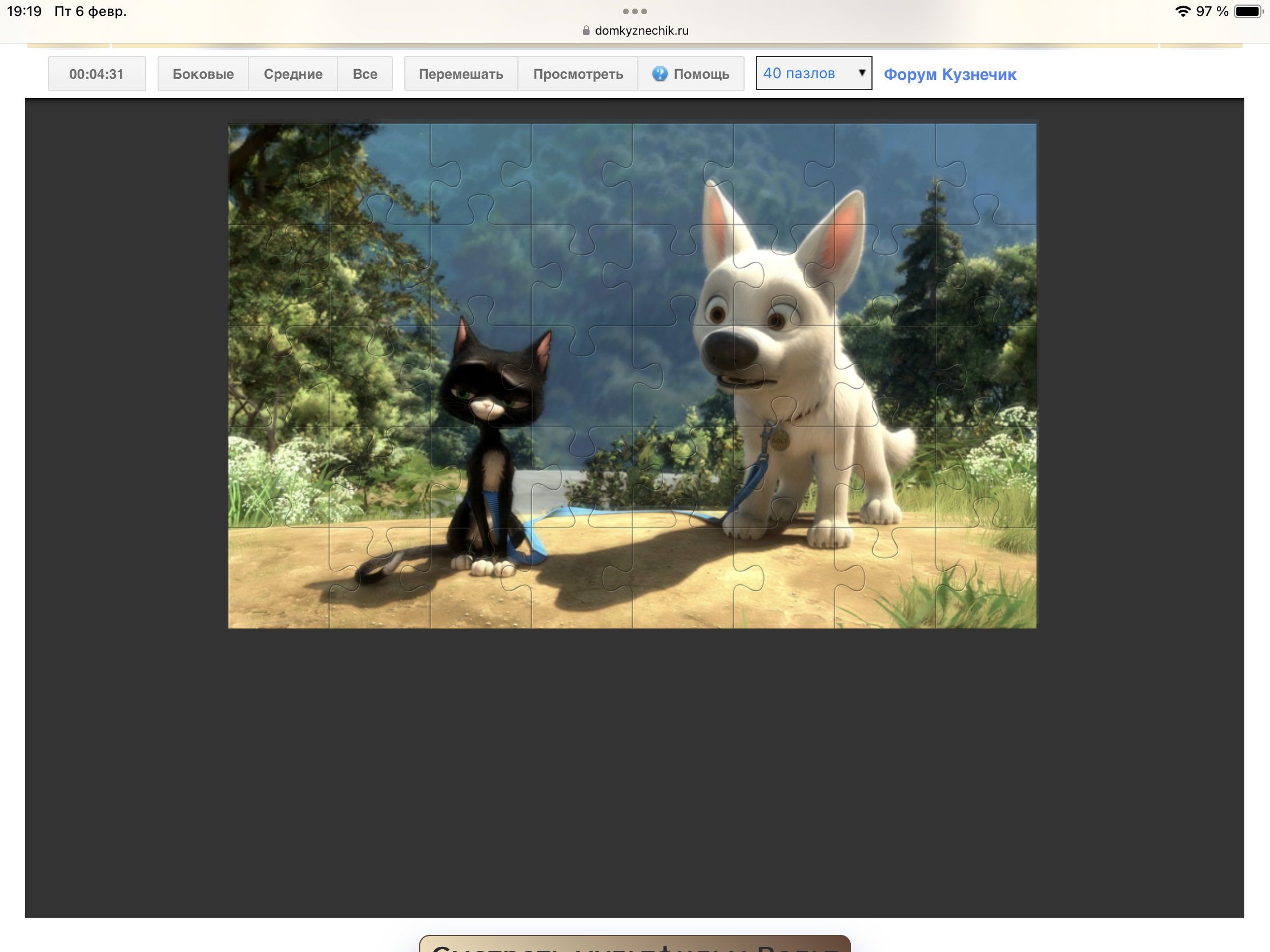Click the dog's gold collar tag
Screen dimensions: 1270x952
(779, 441)
